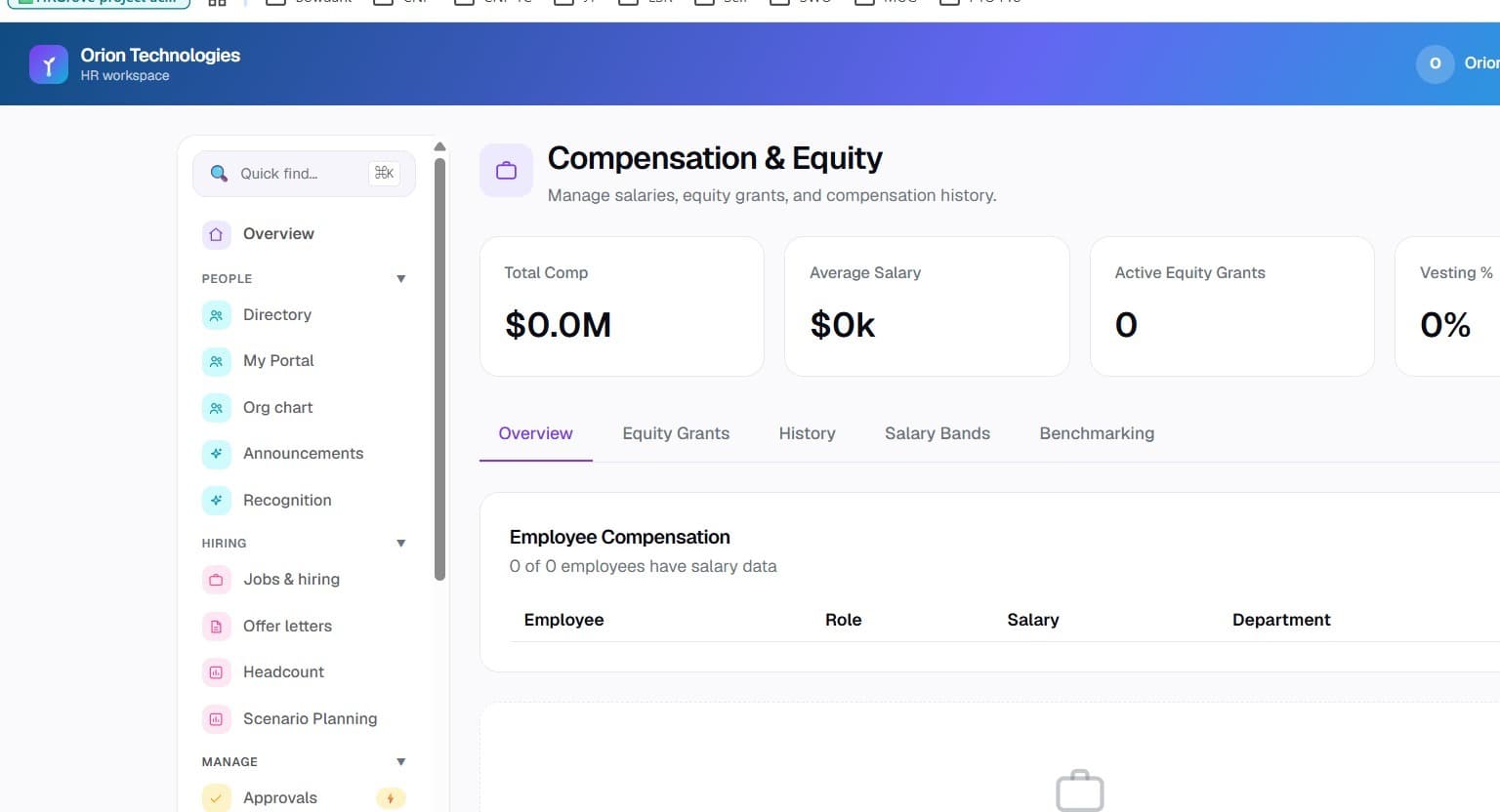Click the icon beside Org chart
This screenshot has width=1500, height=812.
216,408
